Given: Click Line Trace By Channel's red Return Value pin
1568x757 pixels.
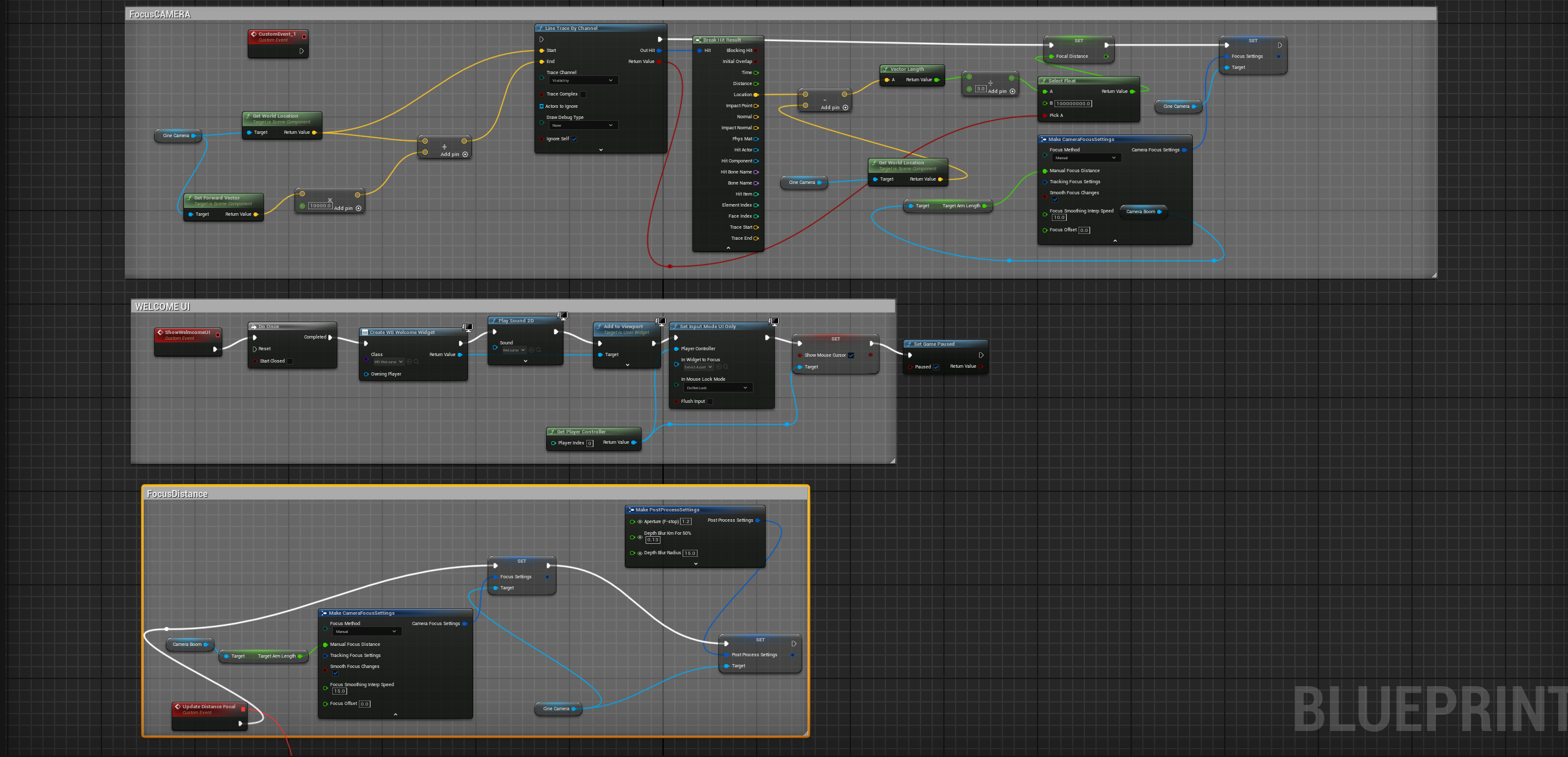Looking at the screenshot, I should [659, 62].
